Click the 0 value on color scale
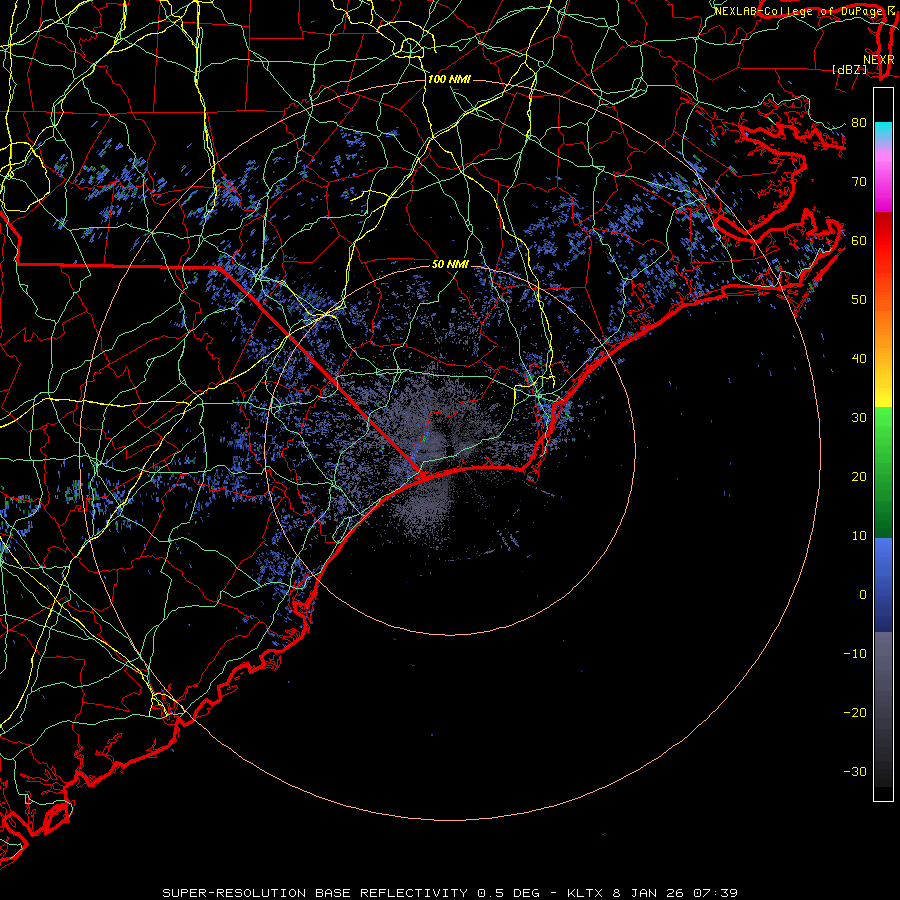 [863, 595]
